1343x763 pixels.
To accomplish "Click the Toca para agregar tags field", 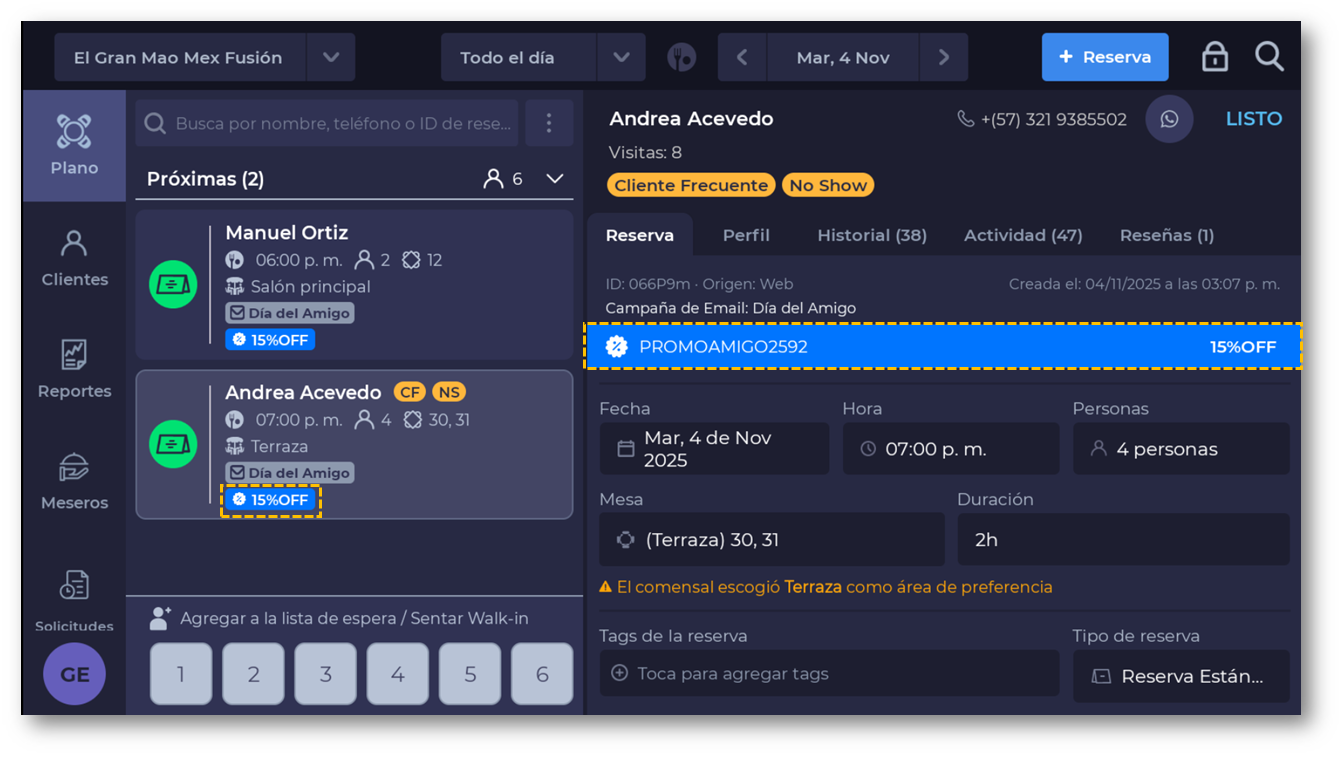I will (829, 674).
